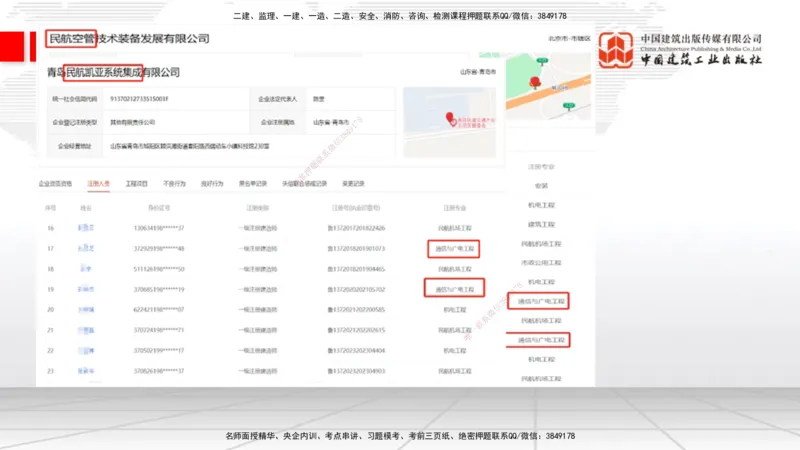
Task: Click the 身份证号 column header
Action: pyautogui.click(x=159, y=208)
